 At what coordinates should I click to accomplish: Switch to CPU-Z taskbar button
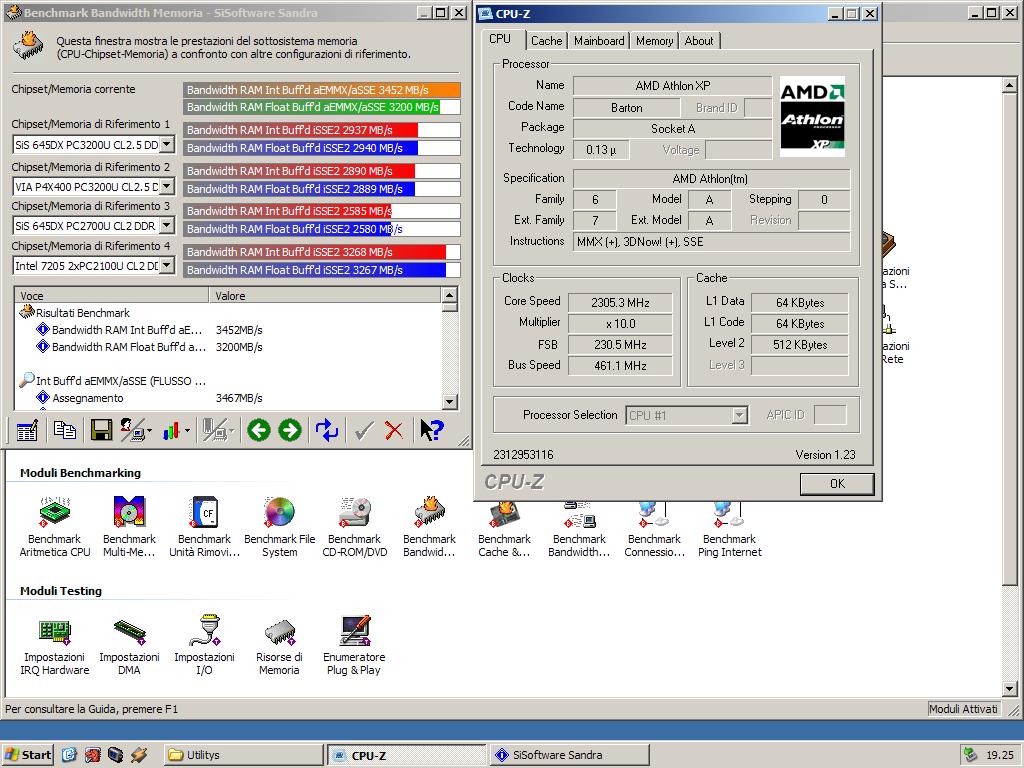pyautogui.click(x=407, y=755)
